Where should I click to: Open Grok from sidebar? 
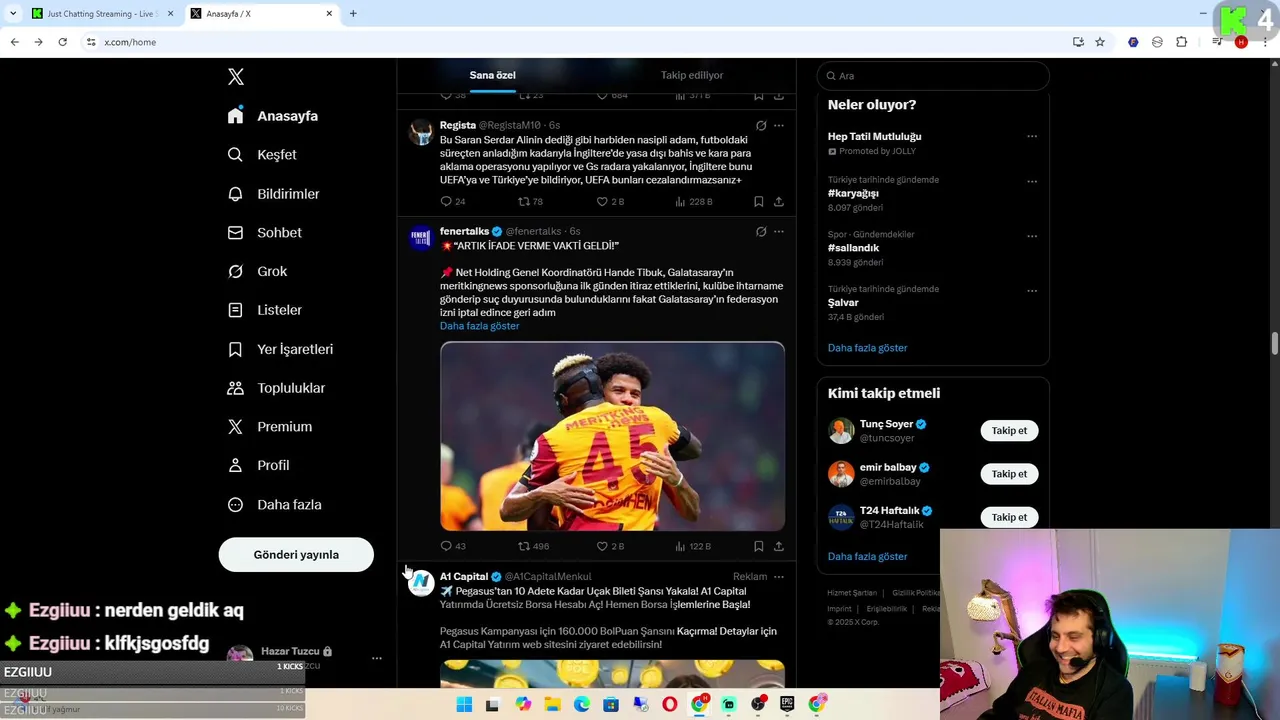[257, 271]
